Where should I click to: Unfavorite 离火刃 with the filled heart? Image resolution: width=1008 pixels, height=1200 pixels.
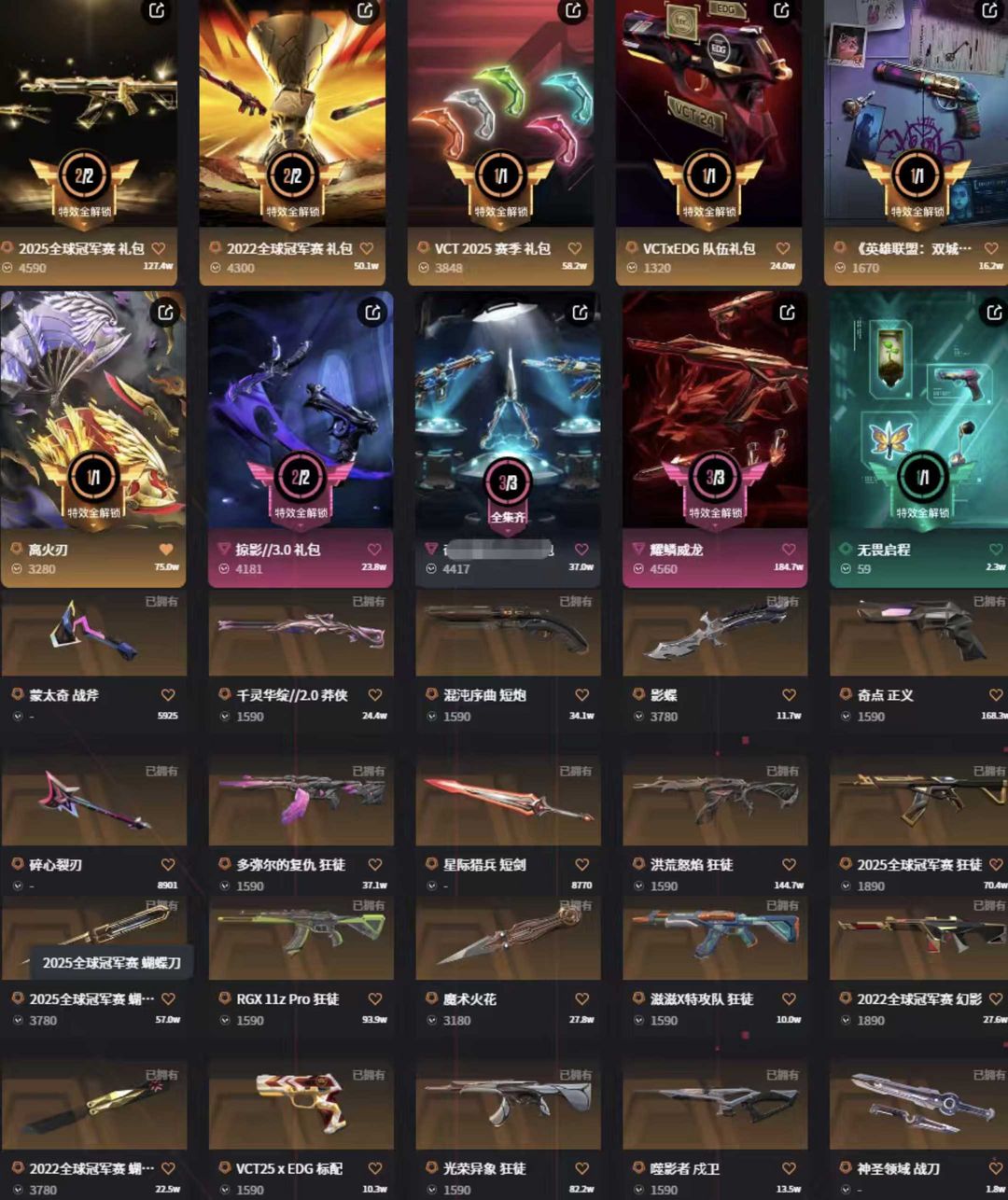click(x=166, y=550)
